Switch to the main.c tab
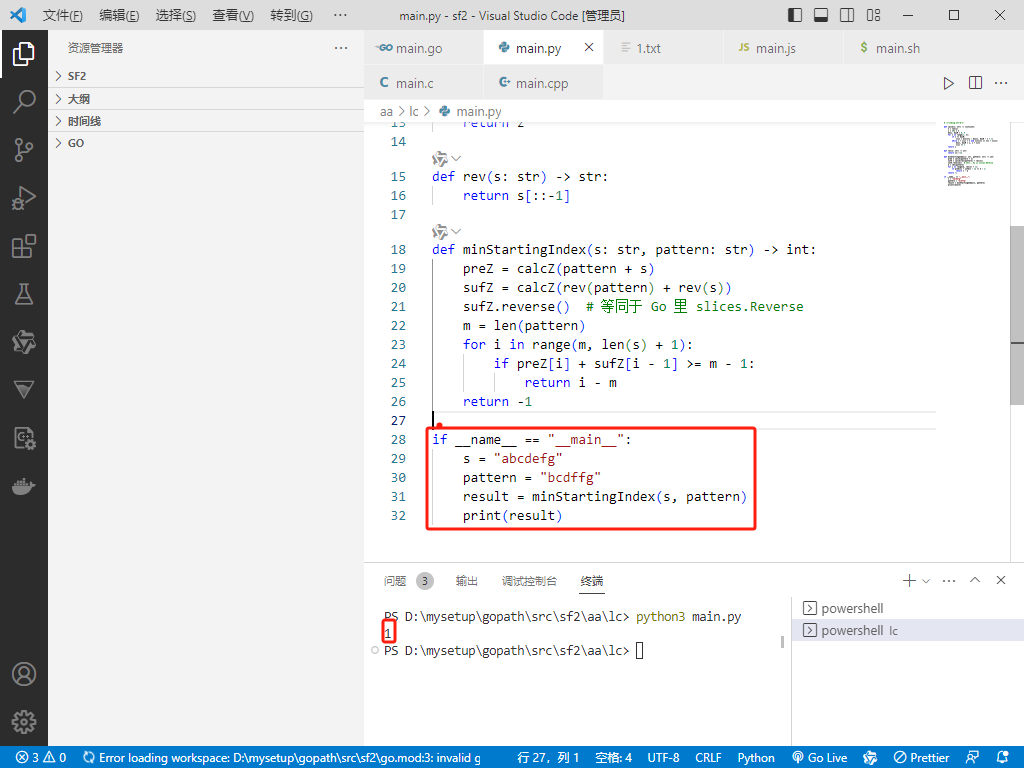This screenshot has height=768, width=1024. coord(424,83)
